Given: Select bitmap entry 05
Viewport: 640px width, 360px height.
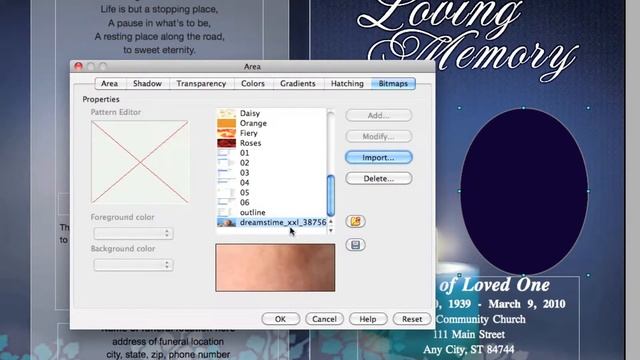Looking at the screenshot, I should pos(271,193).
